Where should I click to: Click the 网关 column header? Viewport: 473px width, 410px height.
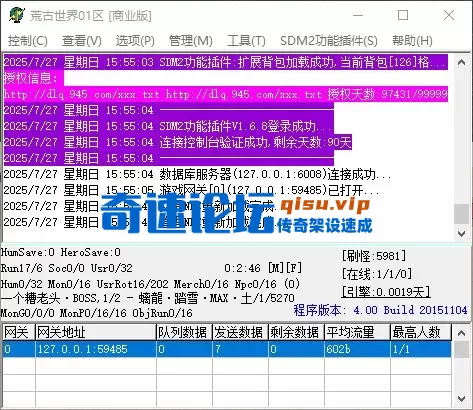click(x=19, y=332)
